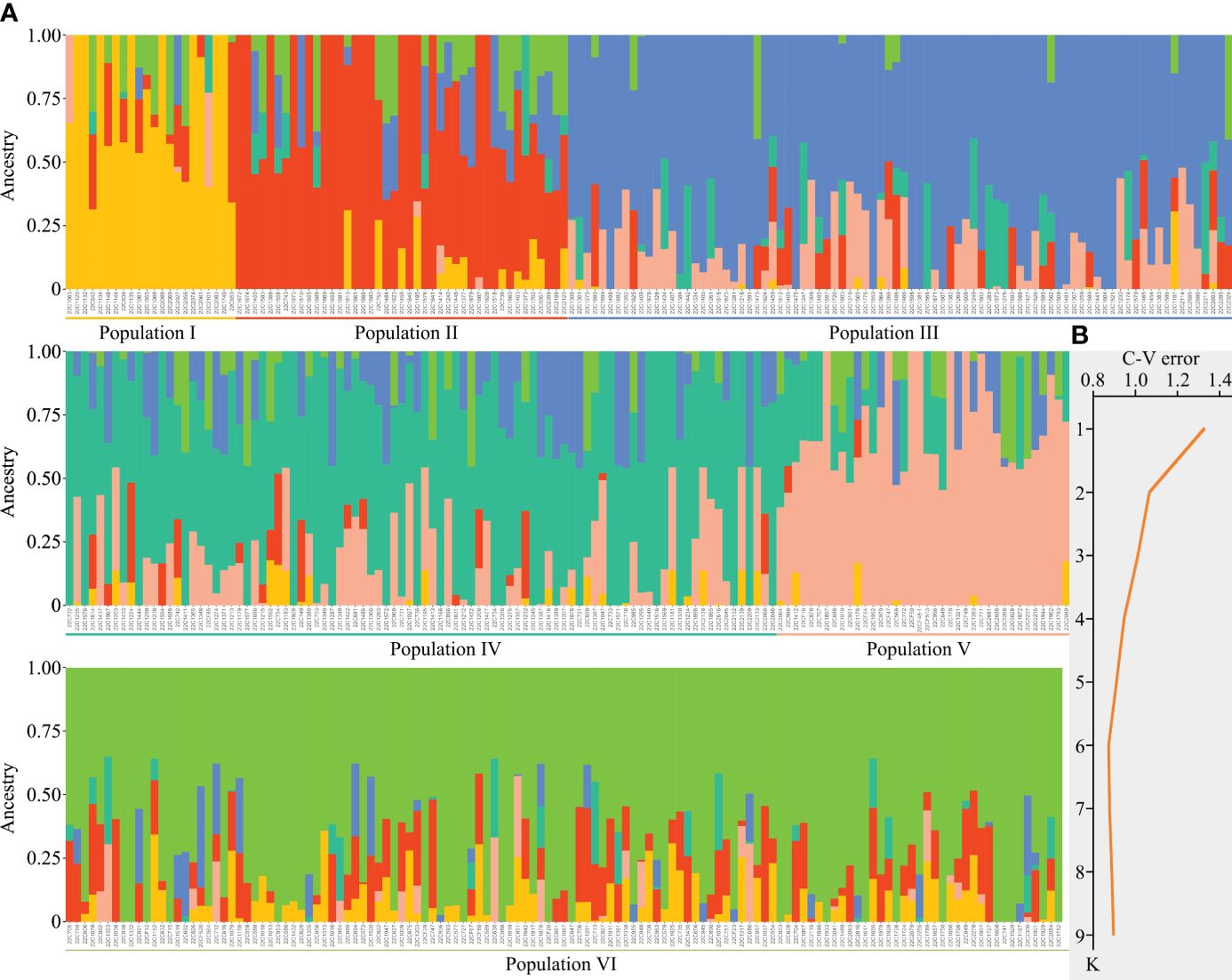Select the Population V label
Viewport: 1232px width, 980px height.
(x=918, y=649)
